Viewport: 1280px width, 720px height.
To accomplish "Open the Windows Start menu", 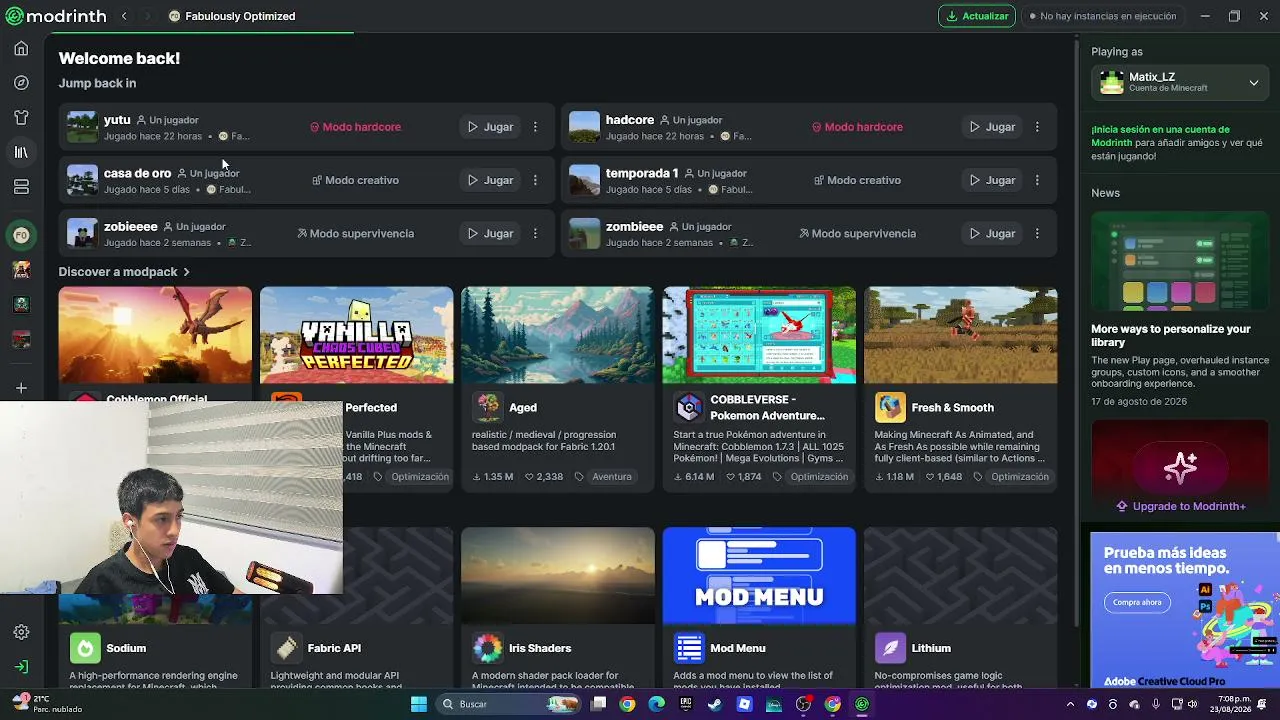I will click(419, 704).
